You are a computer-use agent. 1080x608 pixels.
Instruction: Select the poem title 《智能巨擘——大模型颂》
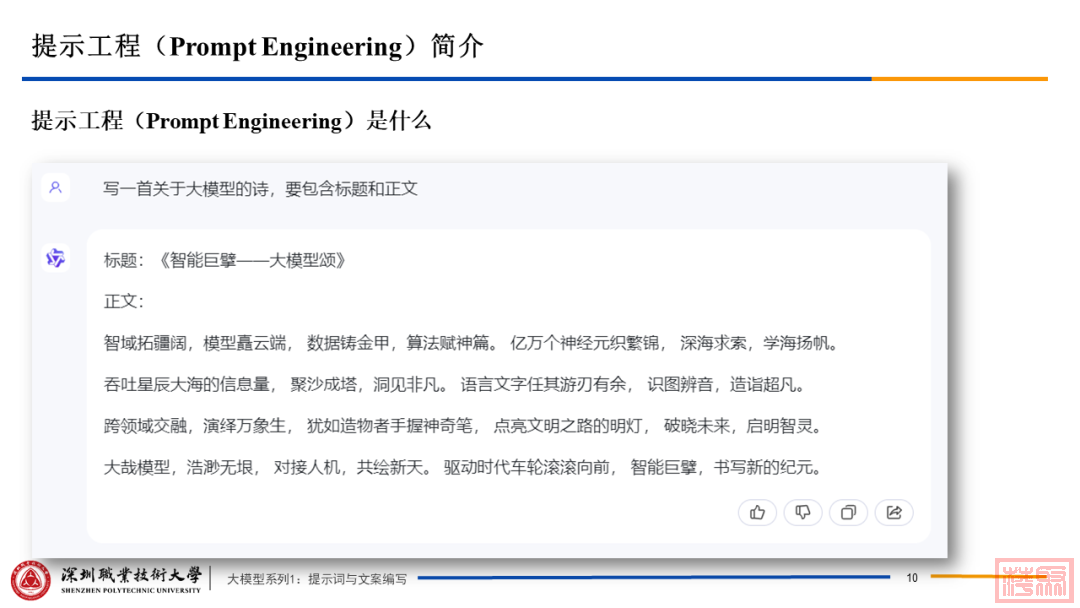(252, 260)
